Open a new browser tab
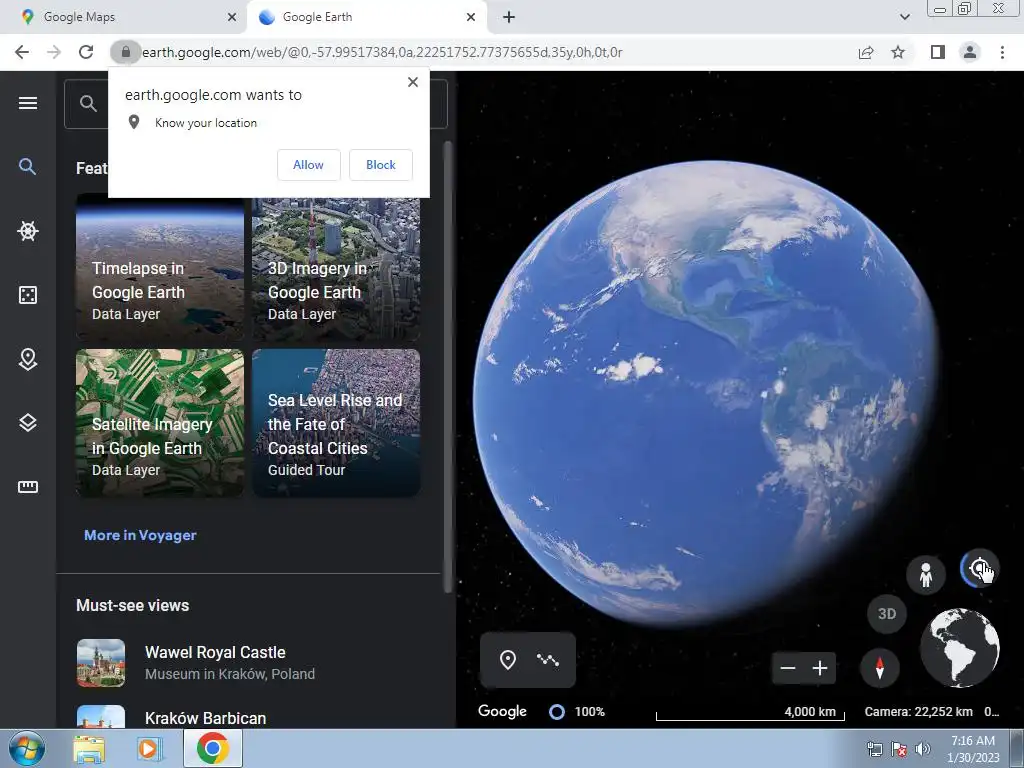 [509, 17]
